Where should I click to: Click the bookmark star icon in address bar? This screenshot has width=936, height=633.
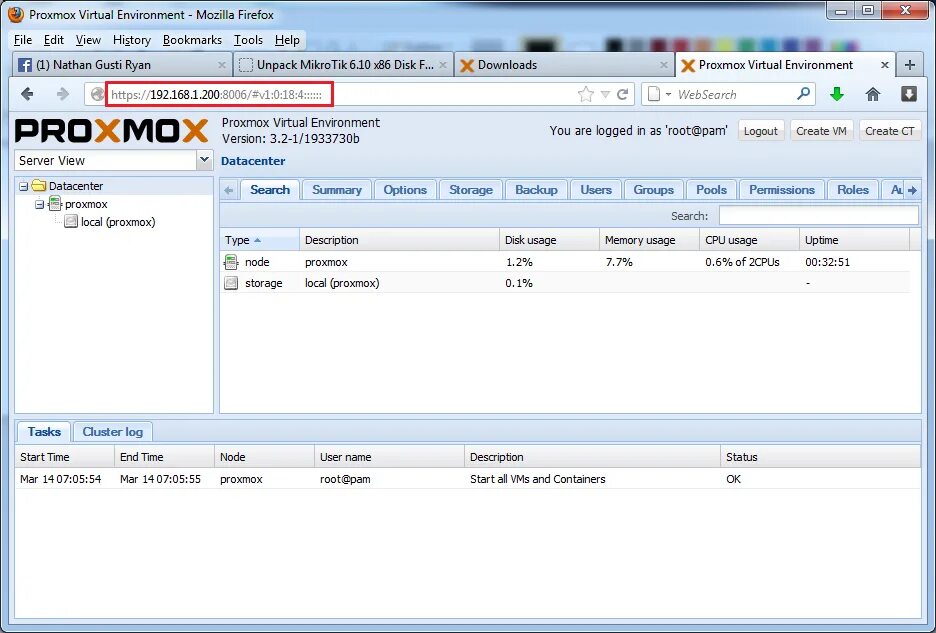click(586, 94)
